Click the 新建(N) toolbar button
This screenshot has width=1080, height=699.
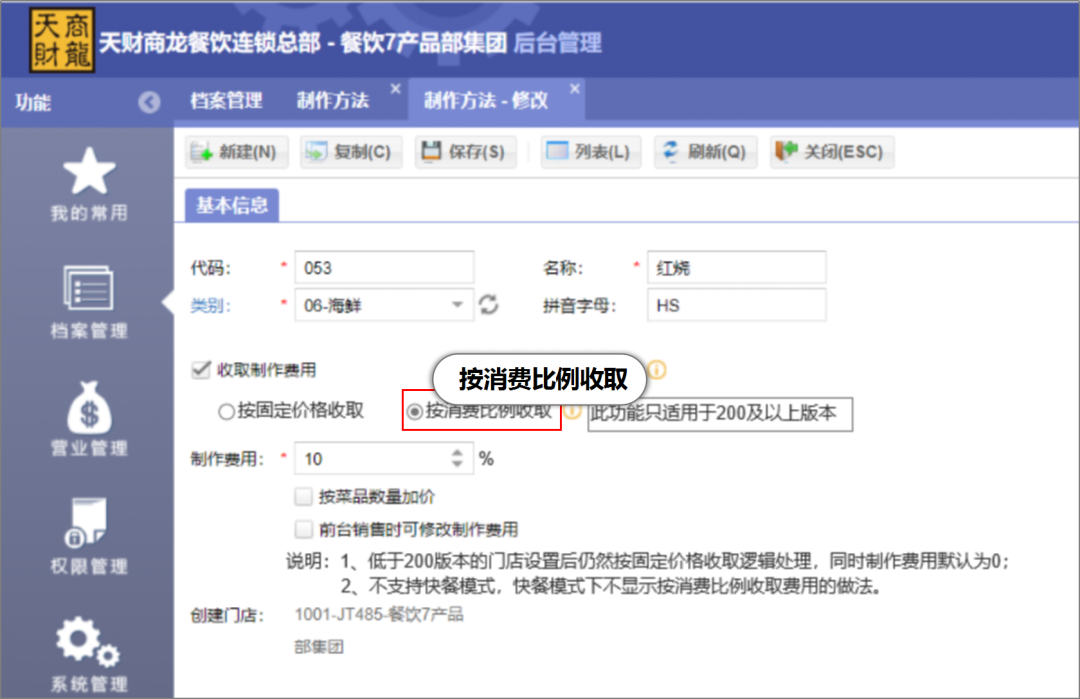click(236, 152)
